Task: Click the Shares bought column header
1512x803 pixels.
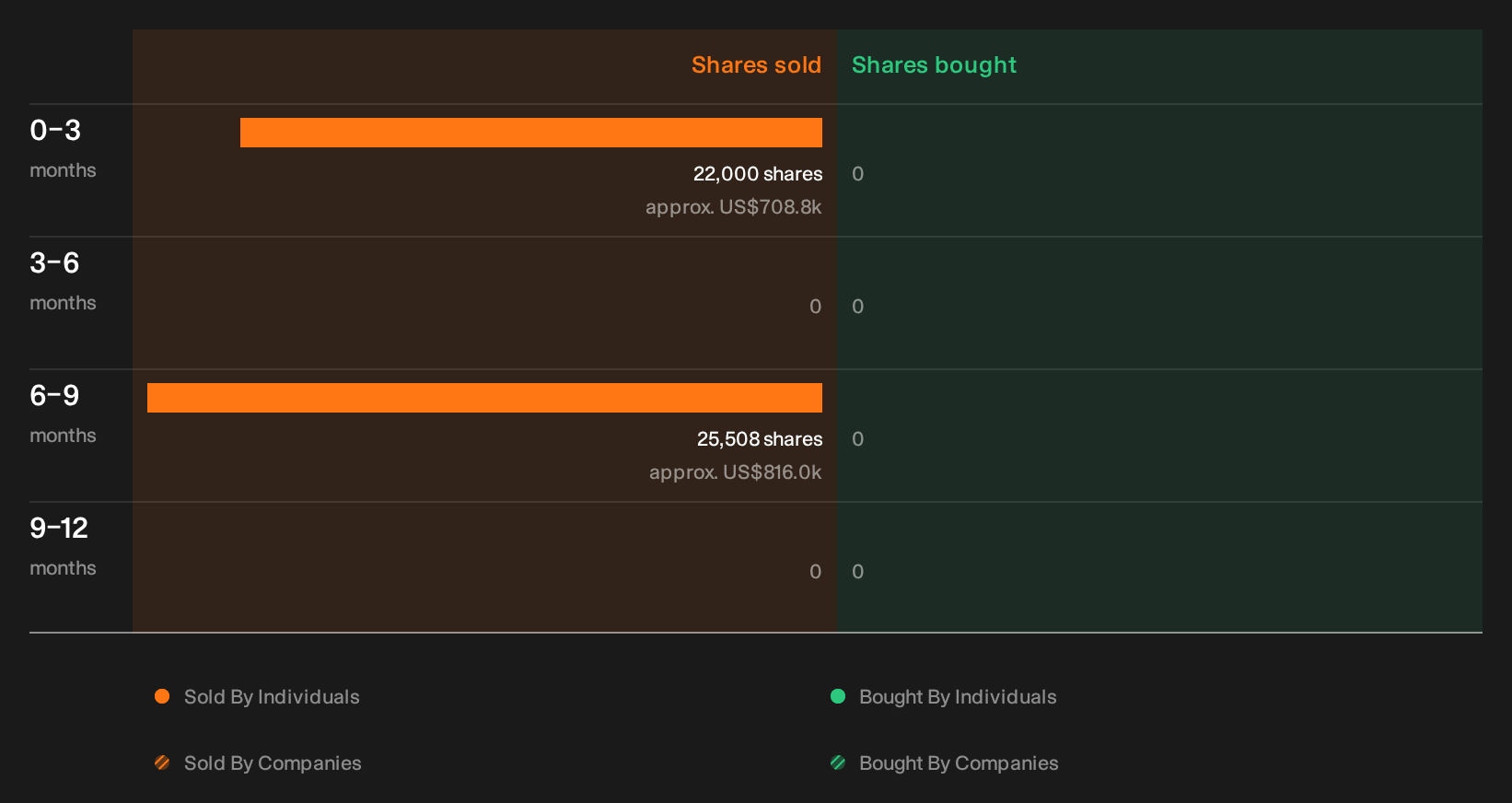Action: pos(934,65)
